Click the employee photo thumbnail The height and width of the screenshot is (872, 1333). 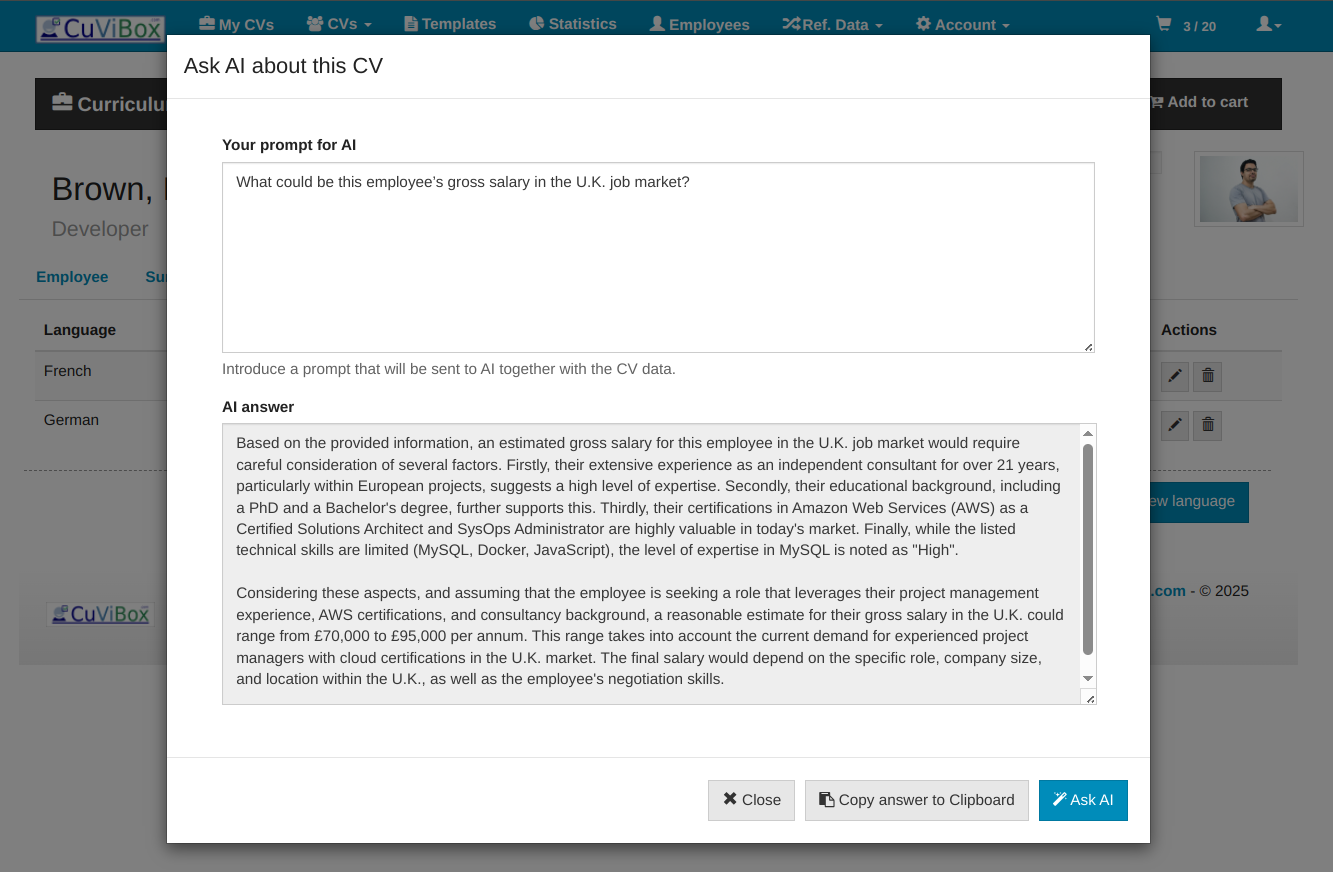point(1248,189)
